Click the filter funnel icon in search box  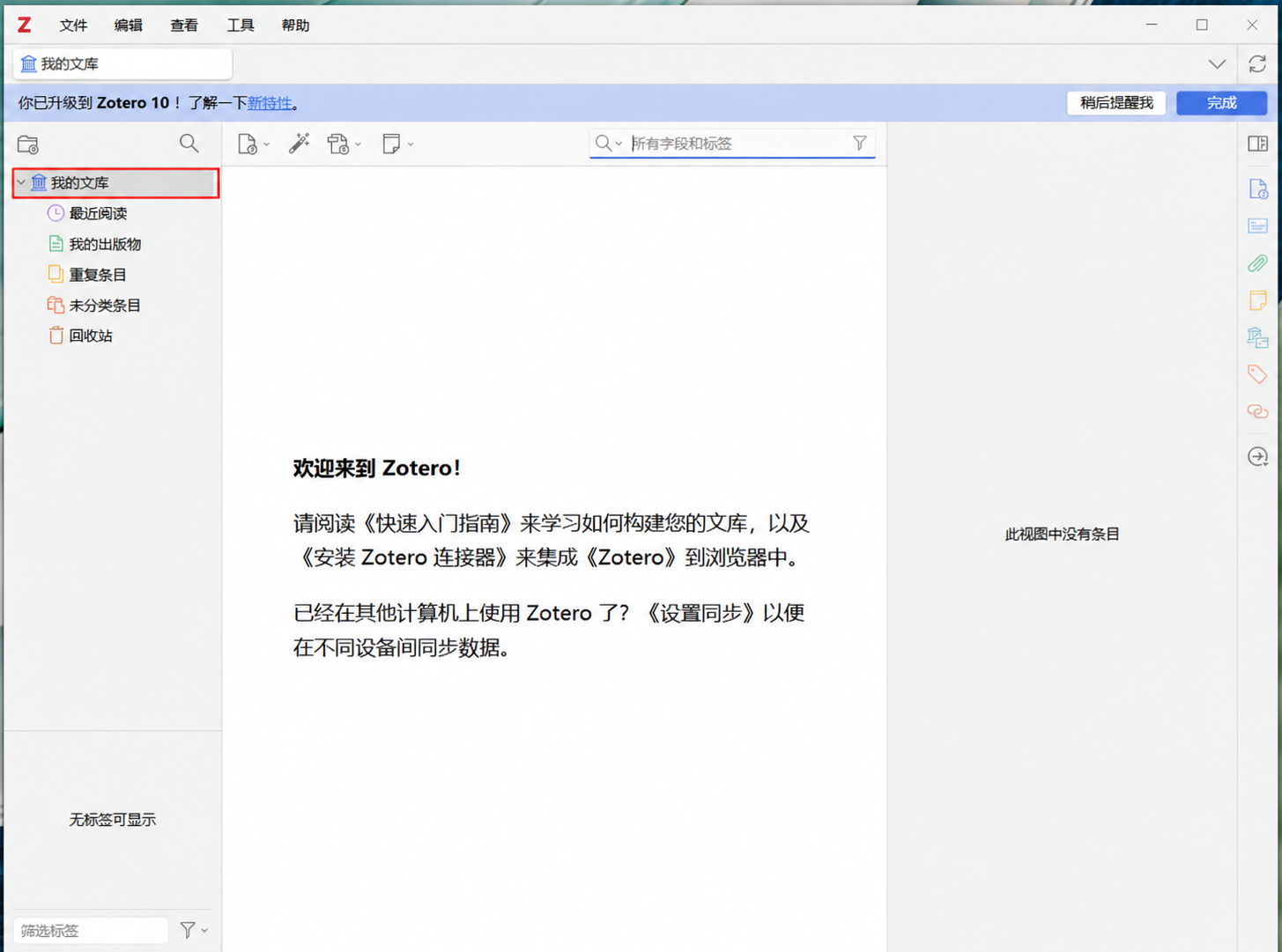860,143
